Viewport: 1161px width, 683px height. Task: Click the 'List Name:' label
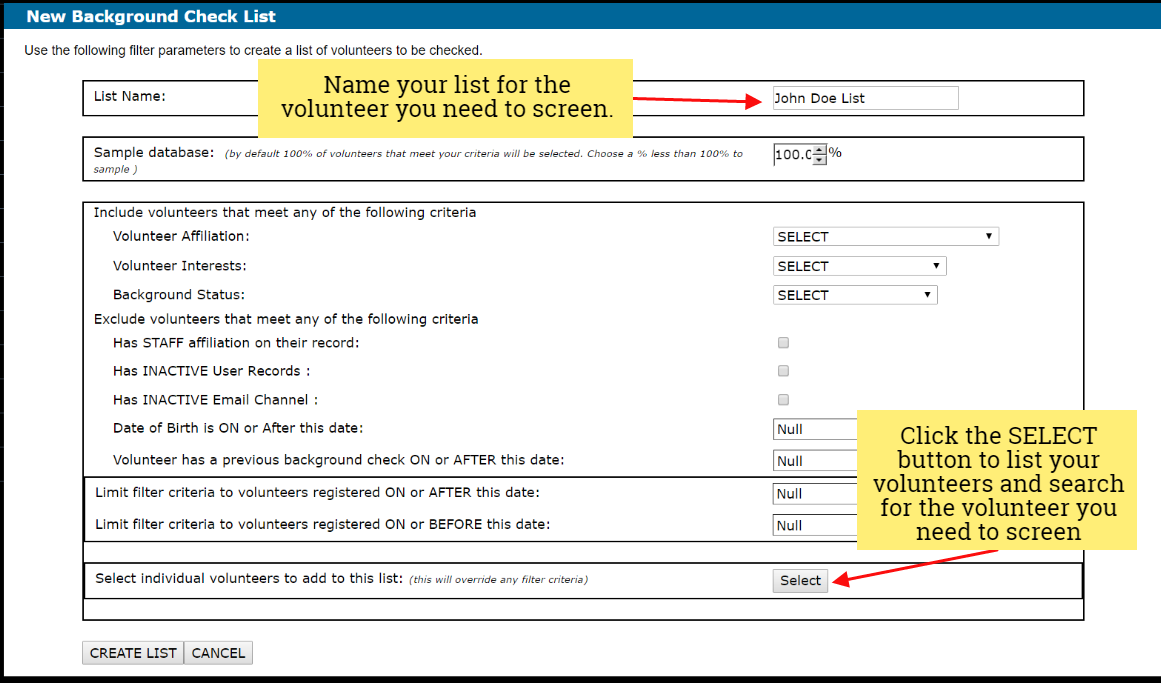point(130,96)
